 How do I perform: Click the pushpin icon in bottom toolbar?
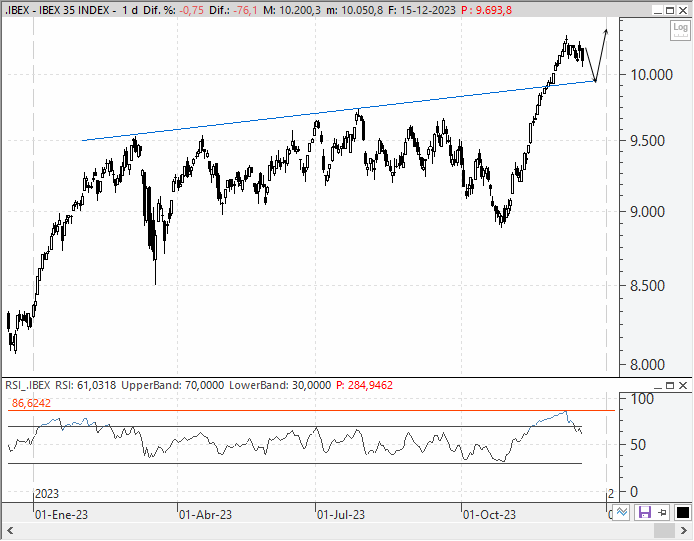[x=662, y=513]
